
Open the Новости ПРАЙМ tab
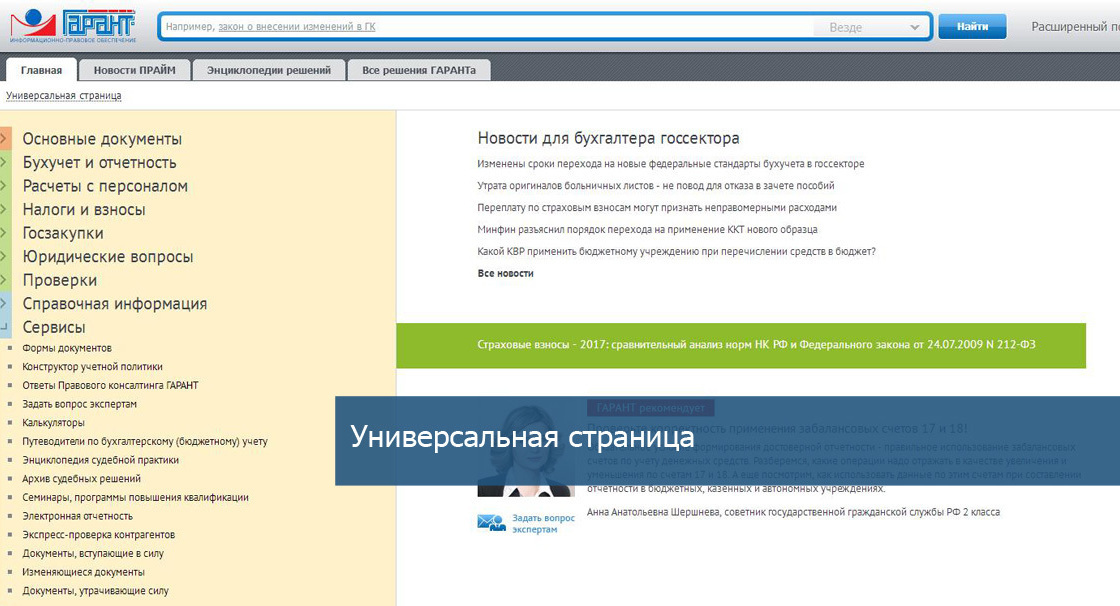[x=134, y=70]
